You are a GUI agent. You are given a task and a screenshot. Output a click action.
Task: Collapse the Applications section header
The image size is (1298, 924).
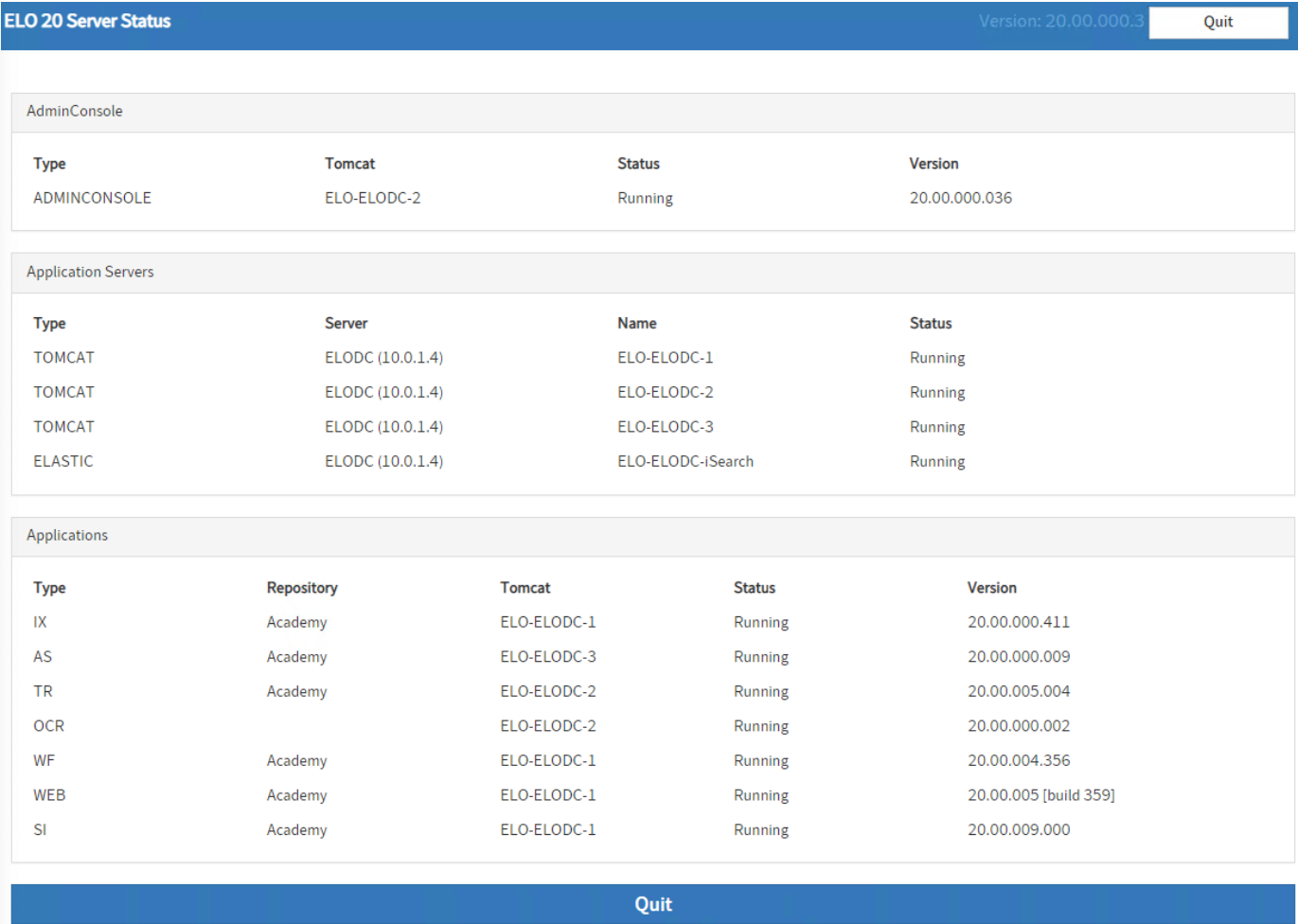click(x=66, y=535)
